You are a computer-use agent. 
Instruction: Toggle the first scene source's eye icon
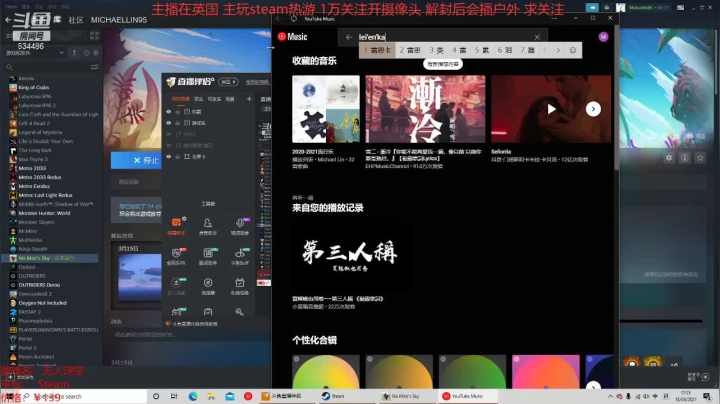point(169,112)
